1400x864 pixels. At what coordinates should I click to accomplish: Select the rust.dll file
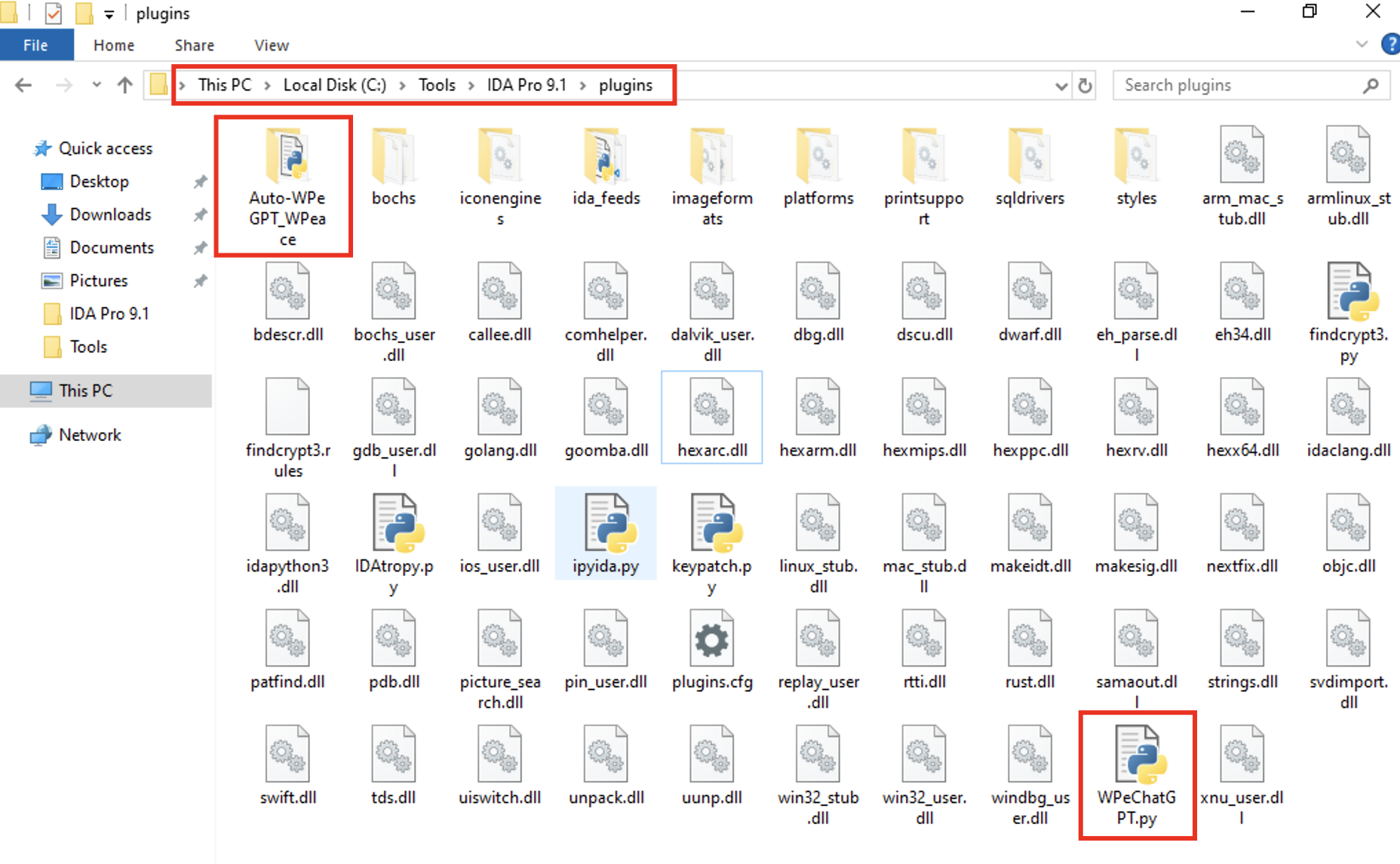(1030, 650)
